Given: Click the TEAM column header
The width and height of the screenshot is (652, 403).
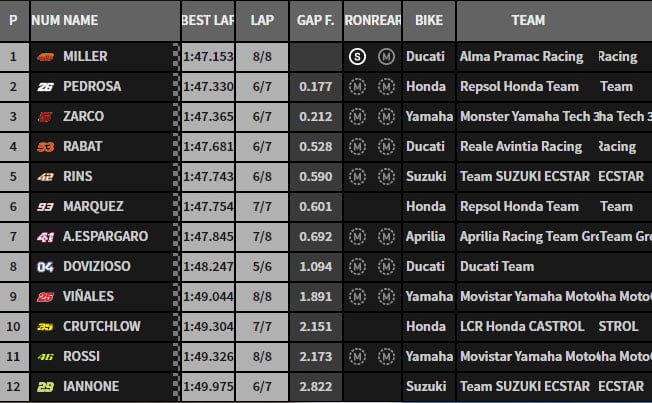Looking at the screenshot, I should (527, 20).
